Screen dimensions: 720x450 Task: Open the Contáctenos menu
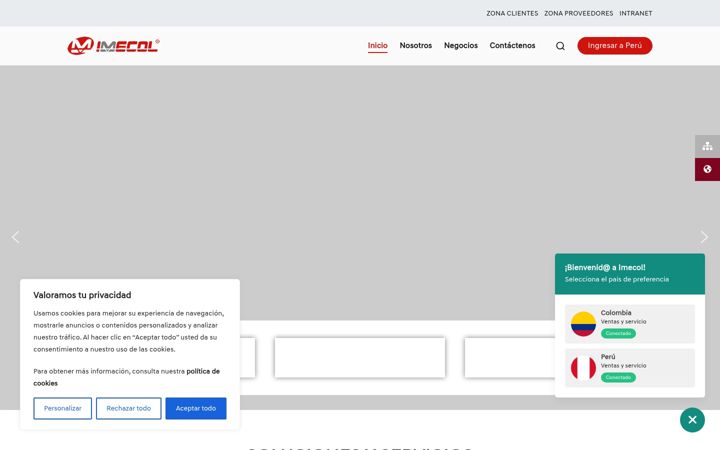coord(512,45)
